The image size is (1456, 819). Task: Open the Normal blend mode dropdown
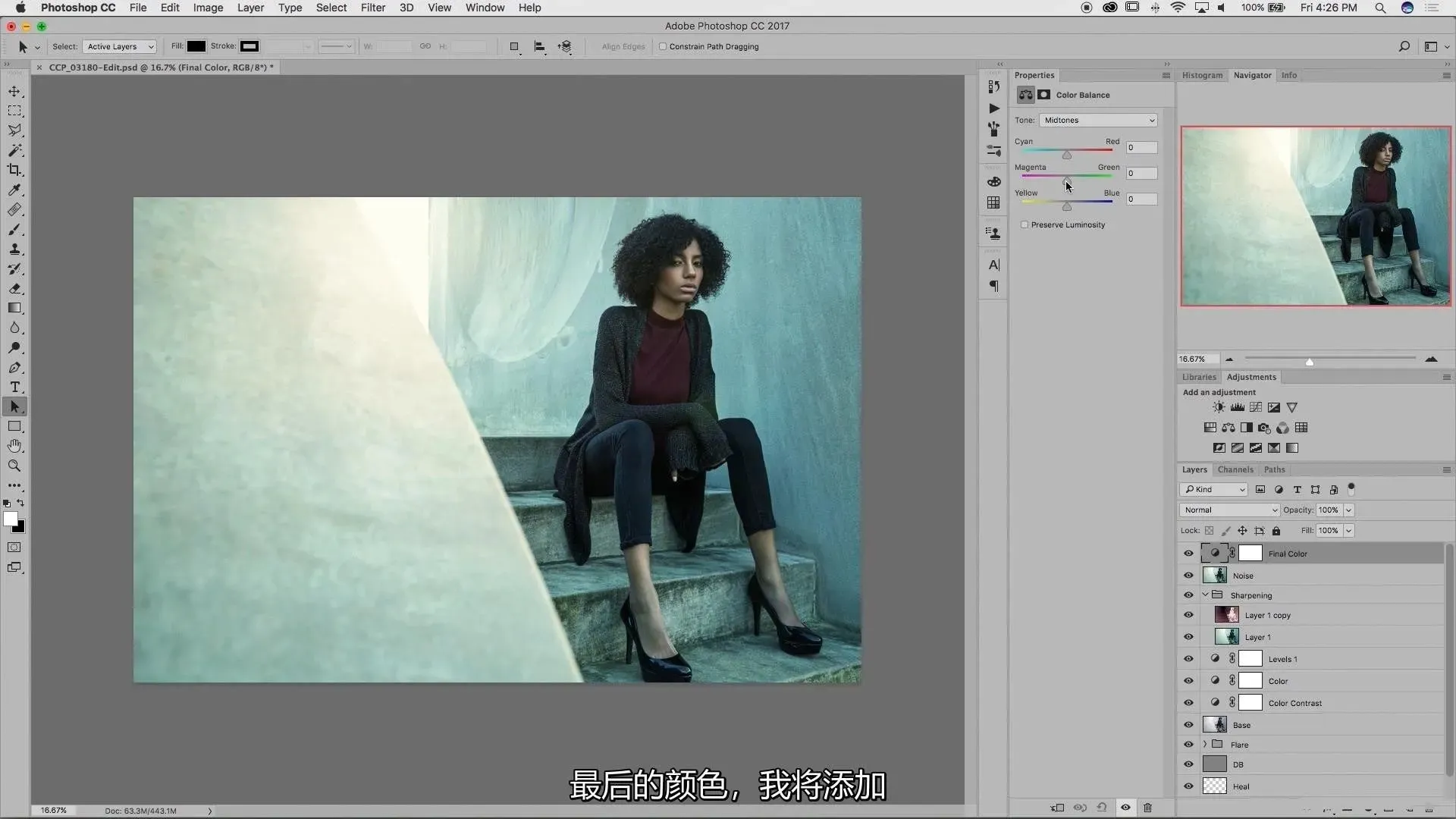[1229, 510]
